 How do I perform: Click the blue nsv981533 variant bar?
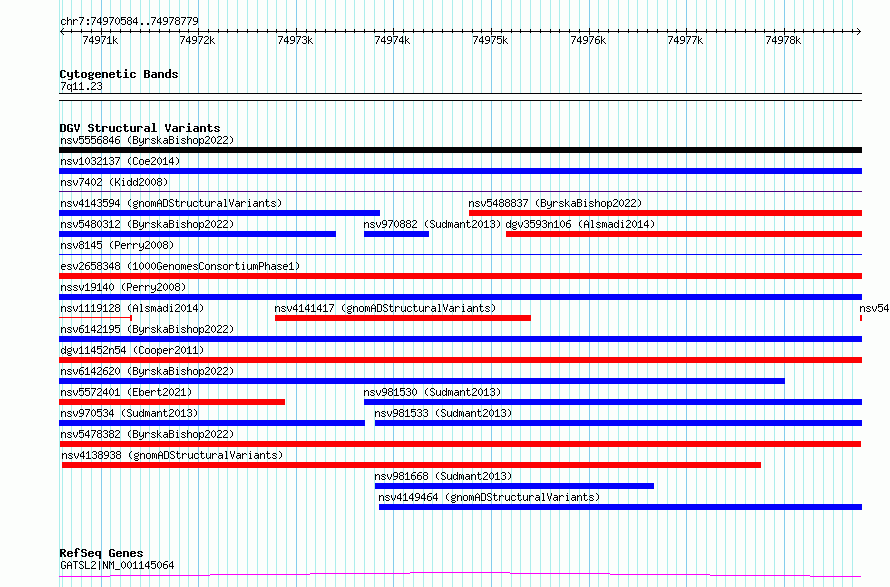(618, 423)
